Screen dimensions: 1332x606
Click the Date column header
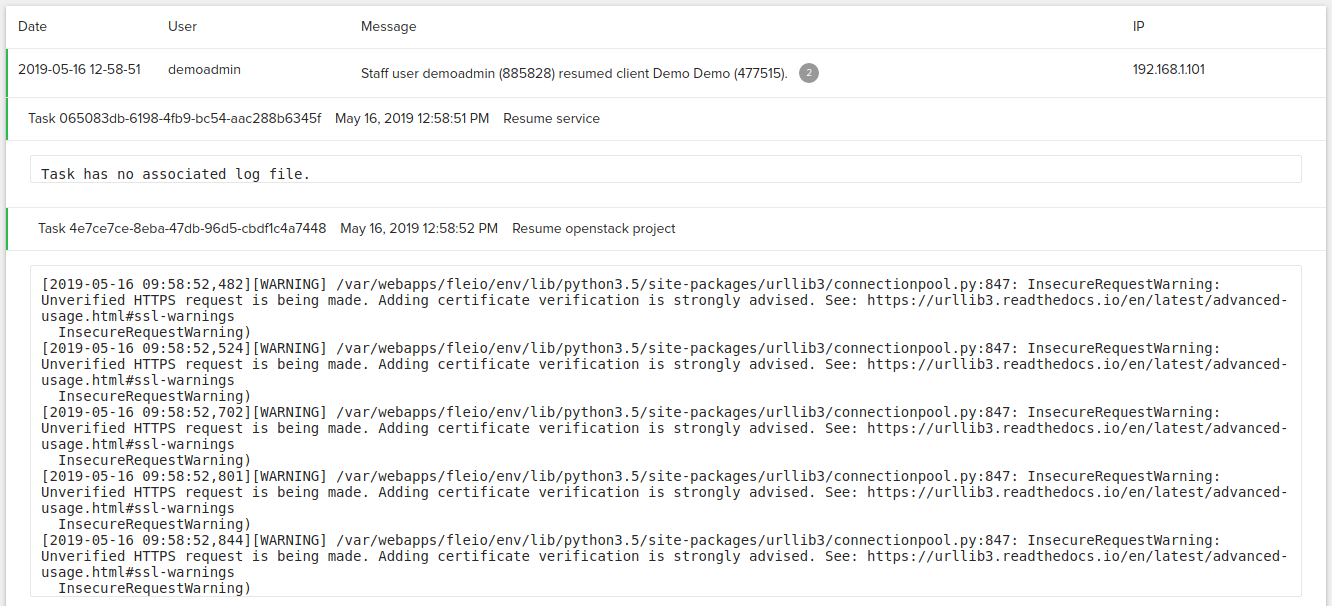[x=32, y=26]
